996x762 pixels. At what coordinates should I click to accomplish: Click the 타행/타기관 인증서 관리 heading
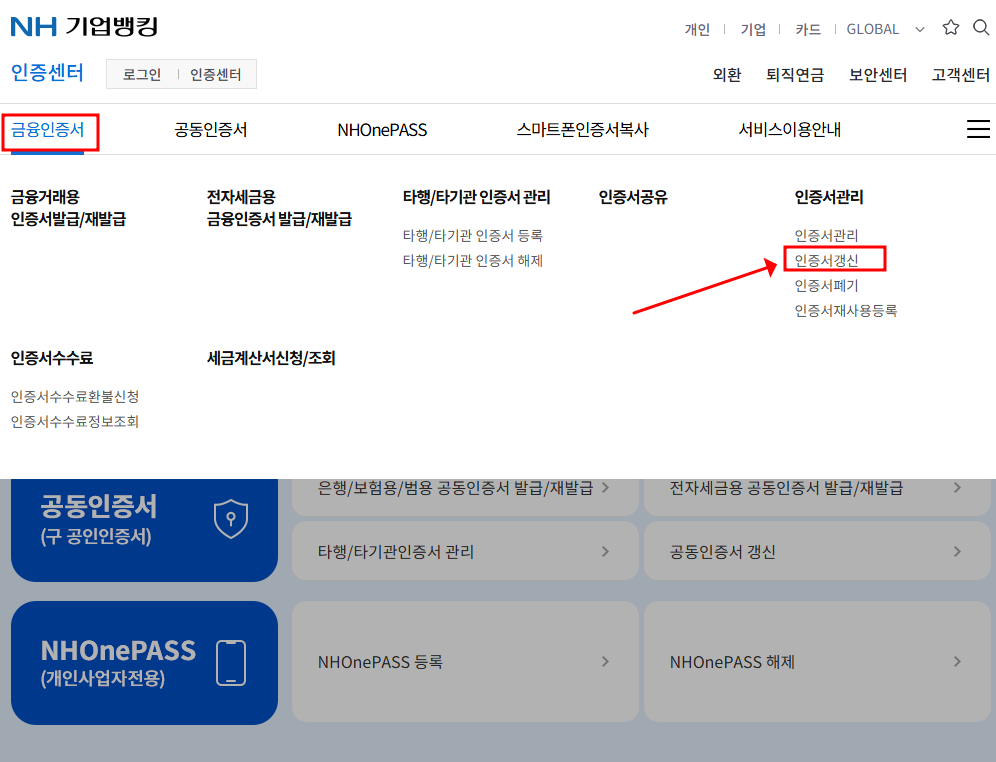point(476,197)
